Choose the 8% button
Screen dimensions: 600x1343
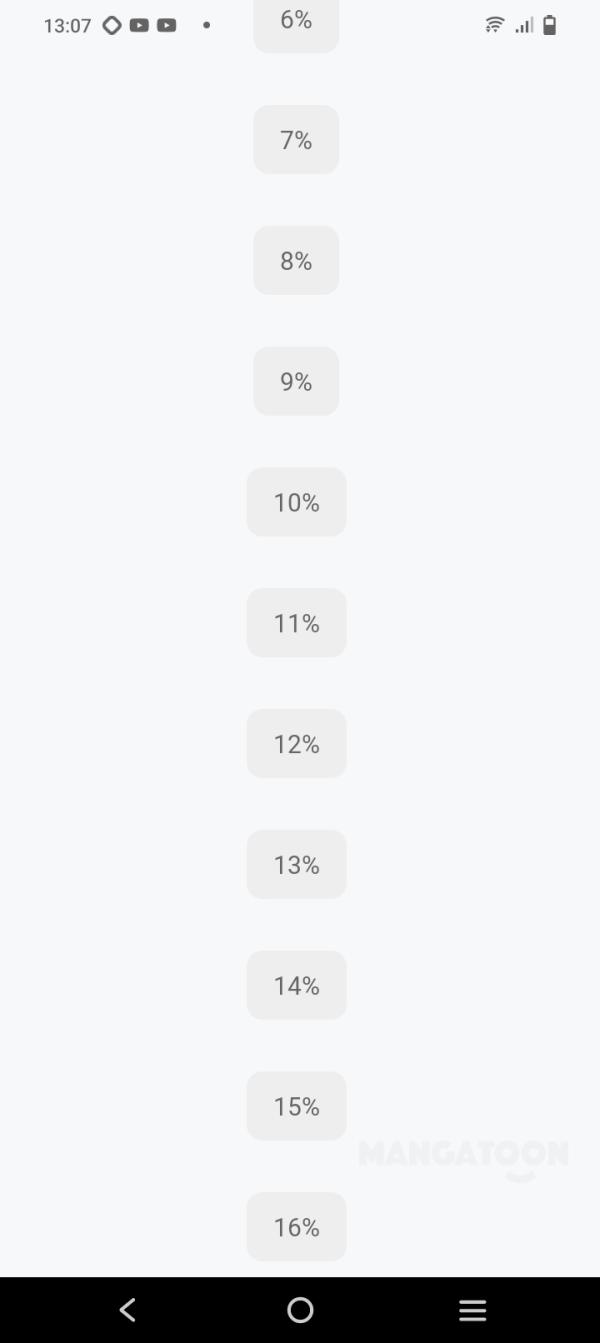click(x=296, y=261)
